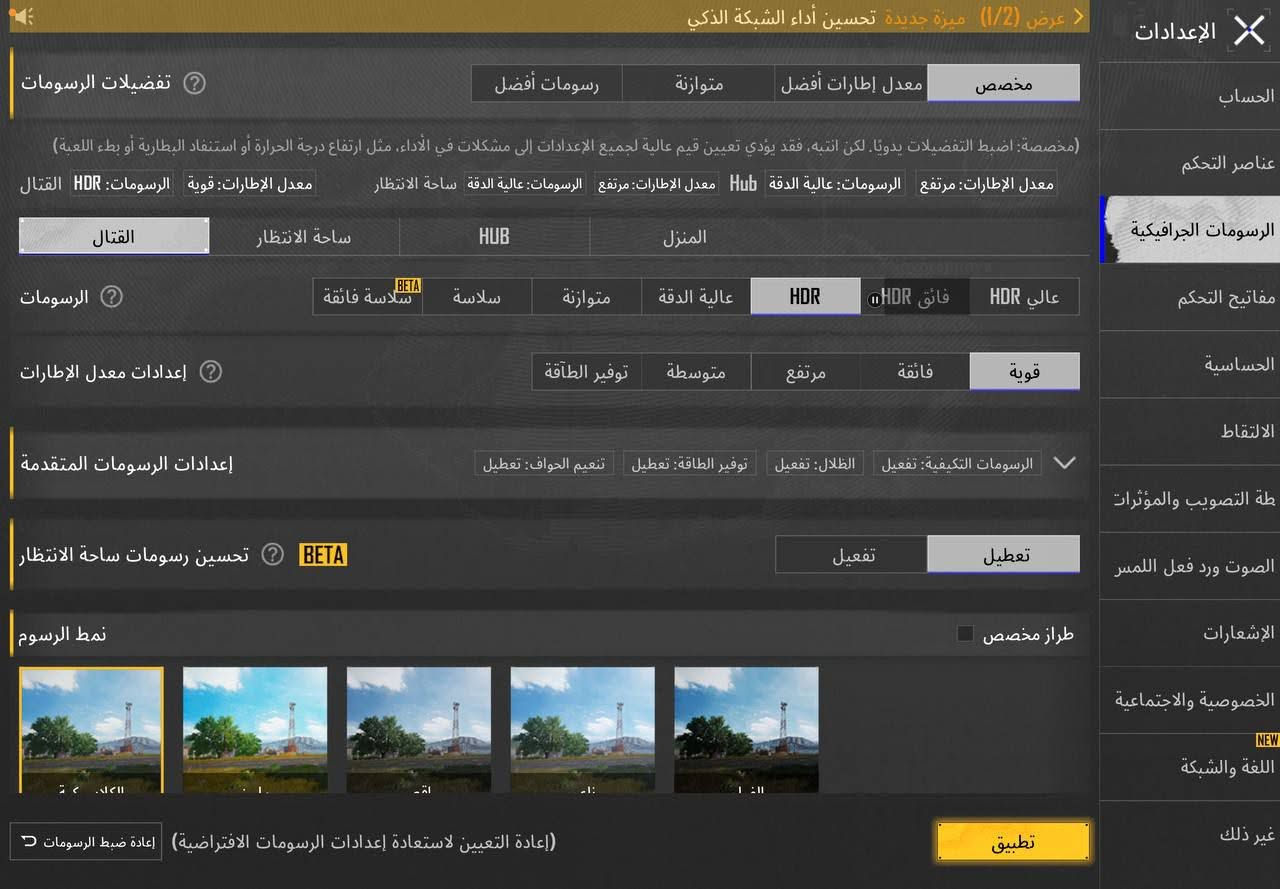Click the banner text تحسين أداء الشبكة الذكي
Viewport: 1280px width, 889px height.
pyautogui.click(x=782, y=17)
